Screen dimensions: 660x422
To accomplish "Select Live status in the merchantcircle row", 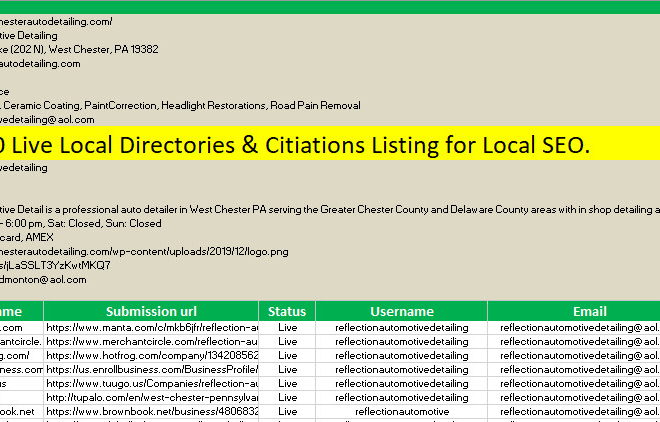I will (287, 341).
